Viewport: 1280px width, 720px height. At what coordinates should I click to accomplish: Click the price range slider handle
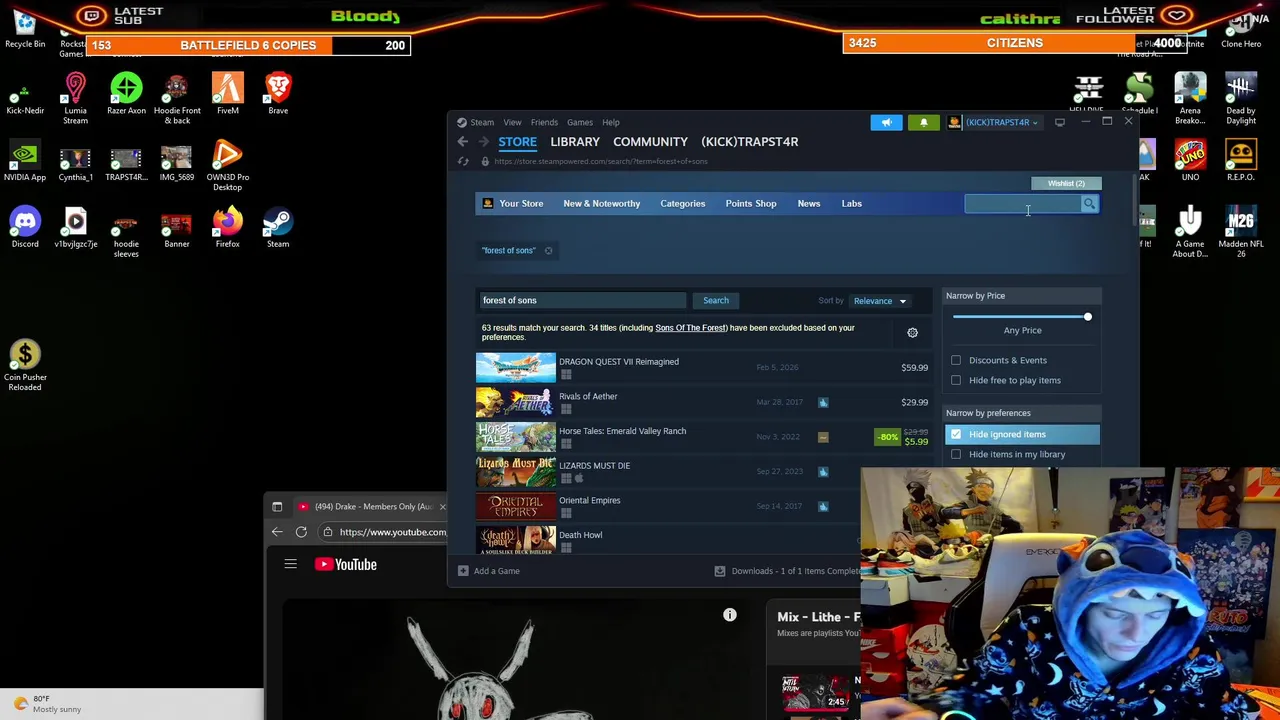click(1087, 317)
